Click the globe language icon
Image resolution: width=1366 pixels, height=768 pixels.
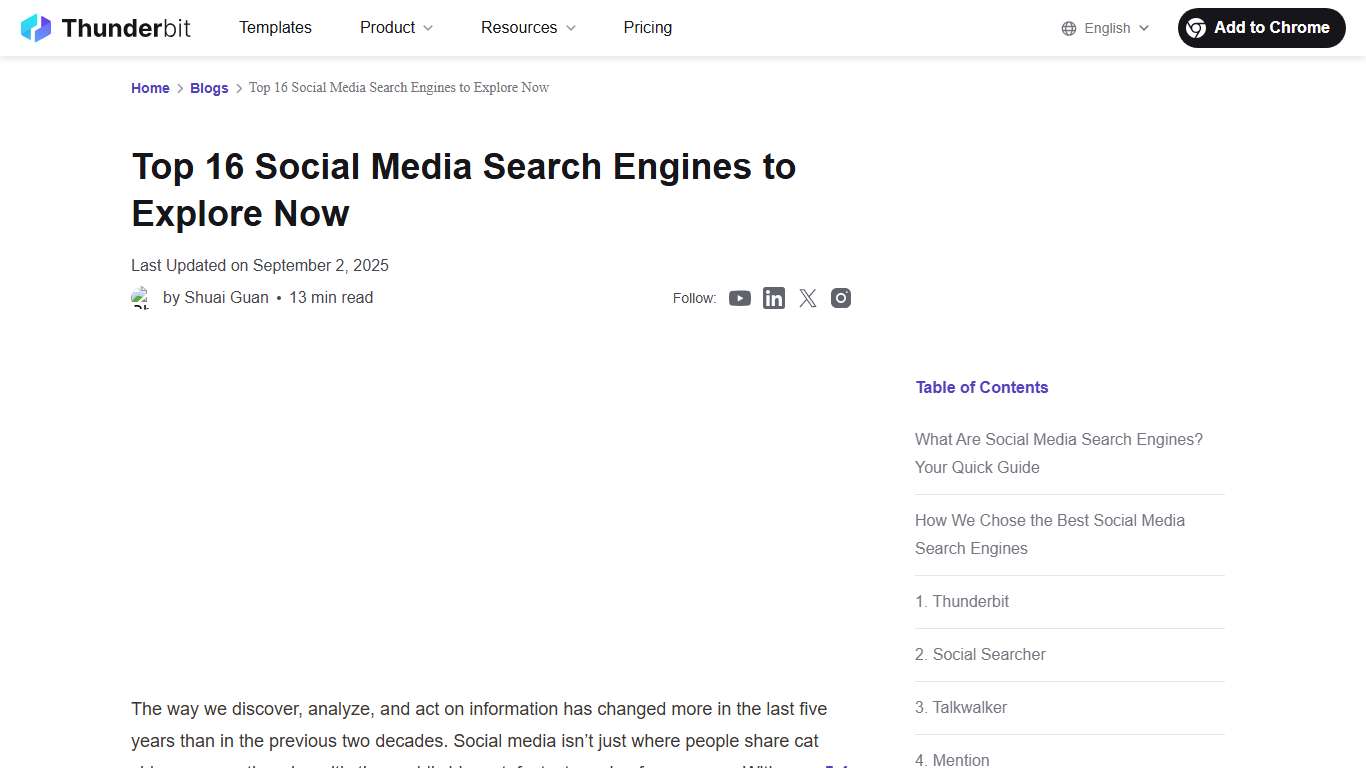coord(1068,28)
